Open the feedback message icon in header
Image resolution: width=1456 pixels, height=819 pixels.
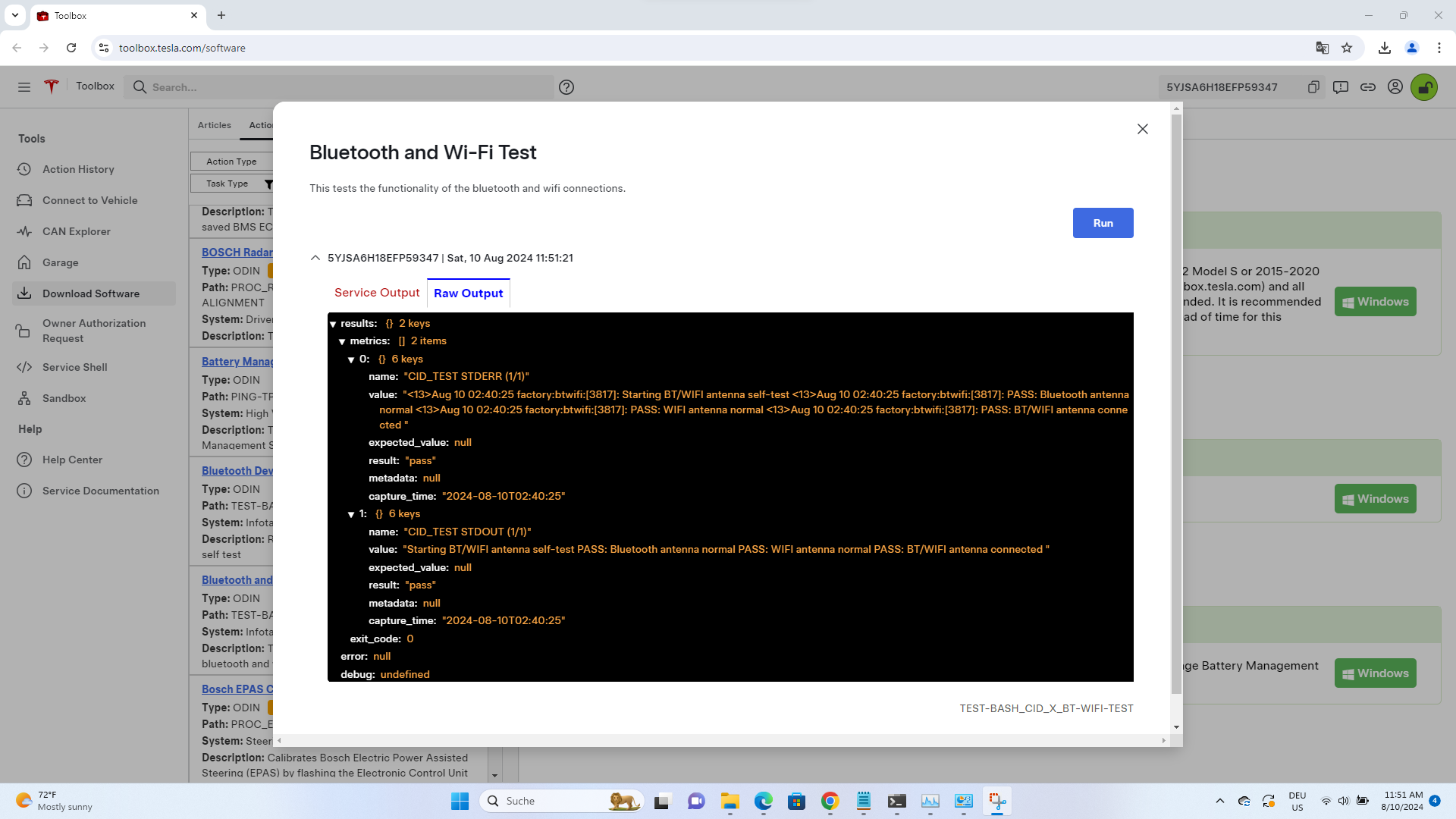pos(1341,87)
